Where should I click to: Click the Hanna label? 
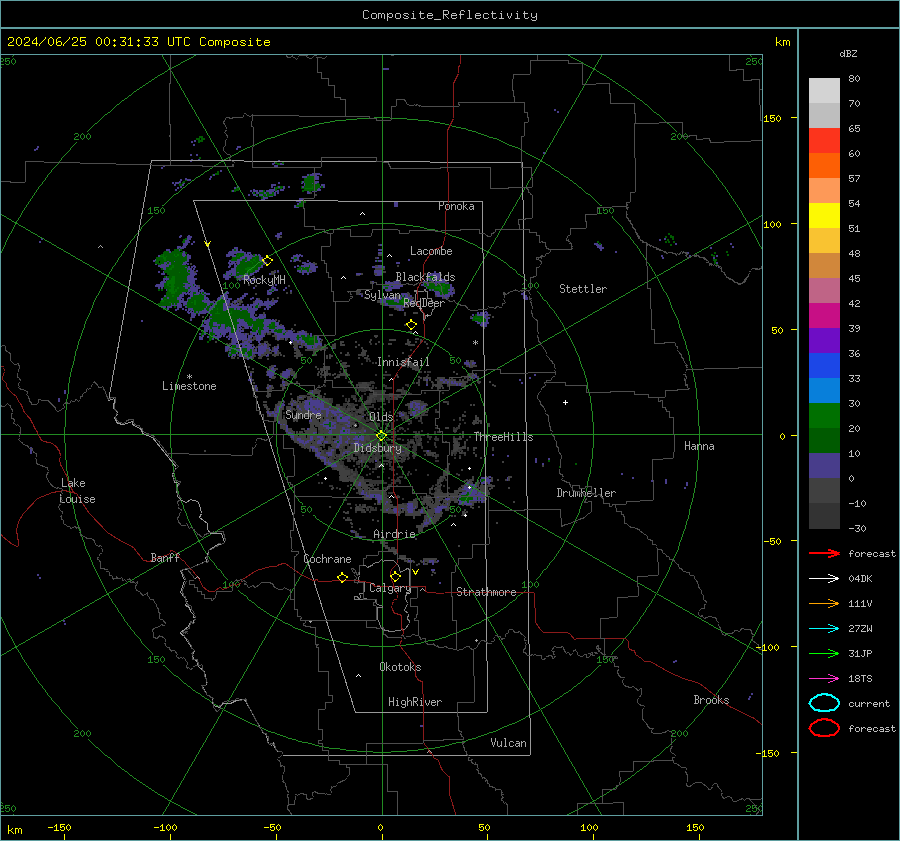pyautogui.click(x=699, y=446)
